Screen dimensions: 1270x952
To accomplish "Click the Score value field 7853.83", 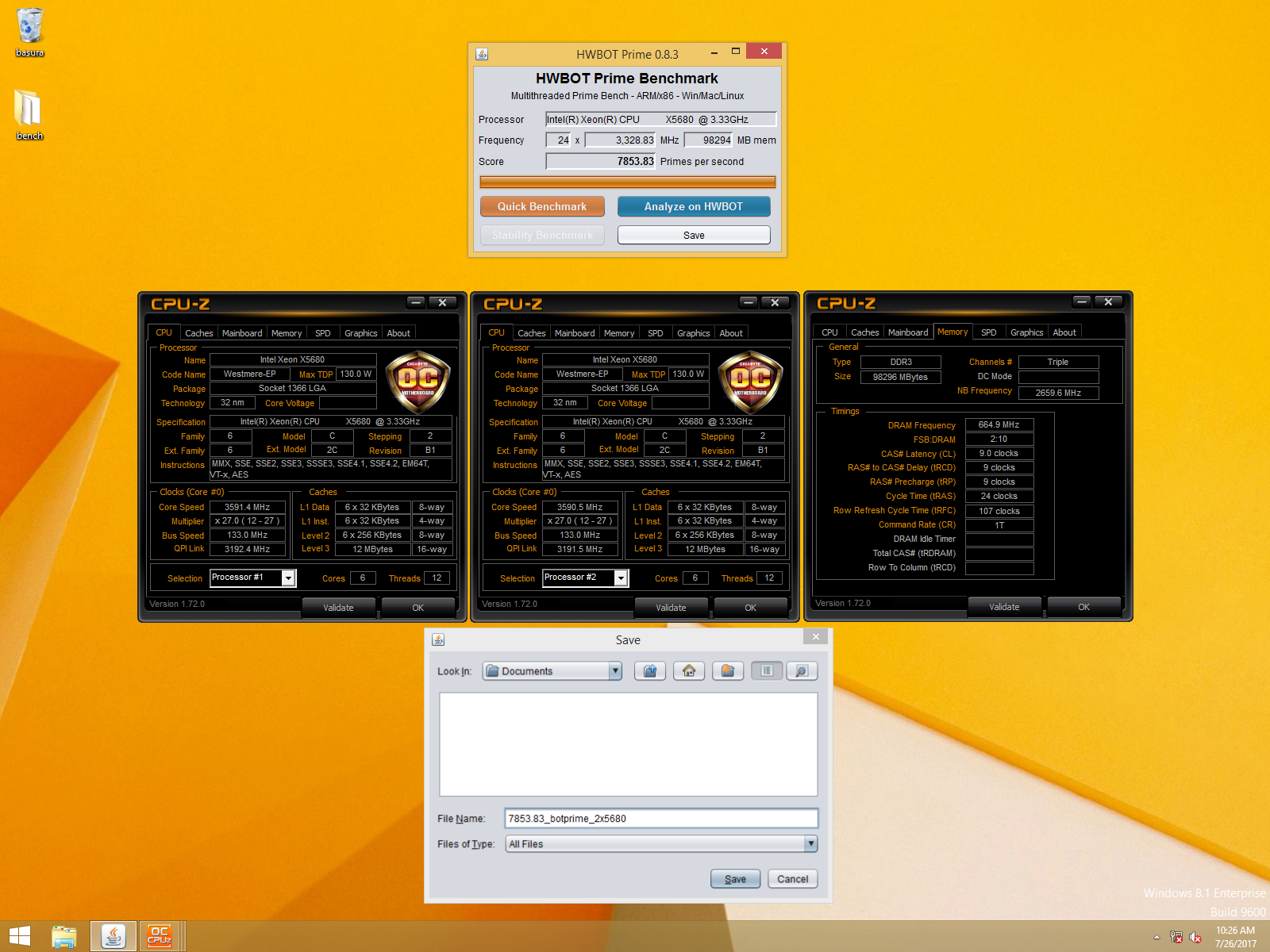I will tap(601, 161).
